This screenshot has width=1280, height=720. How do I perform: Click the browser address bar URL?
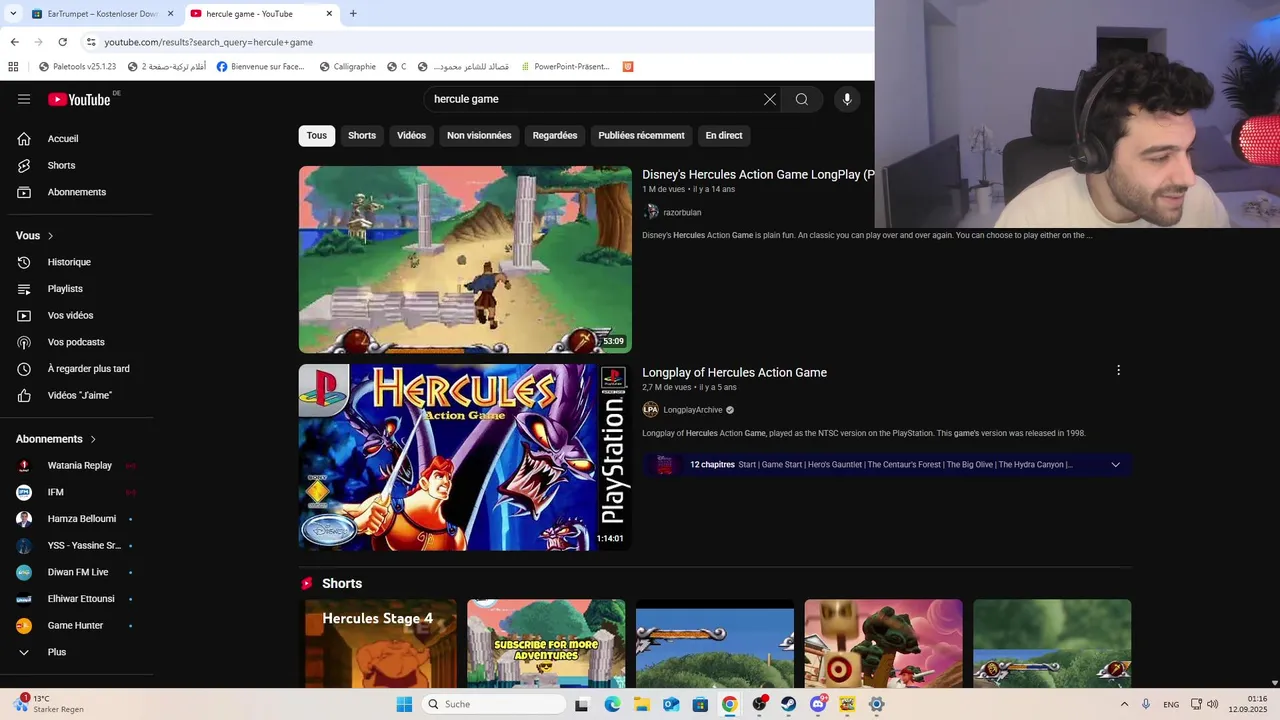[208, 42]
